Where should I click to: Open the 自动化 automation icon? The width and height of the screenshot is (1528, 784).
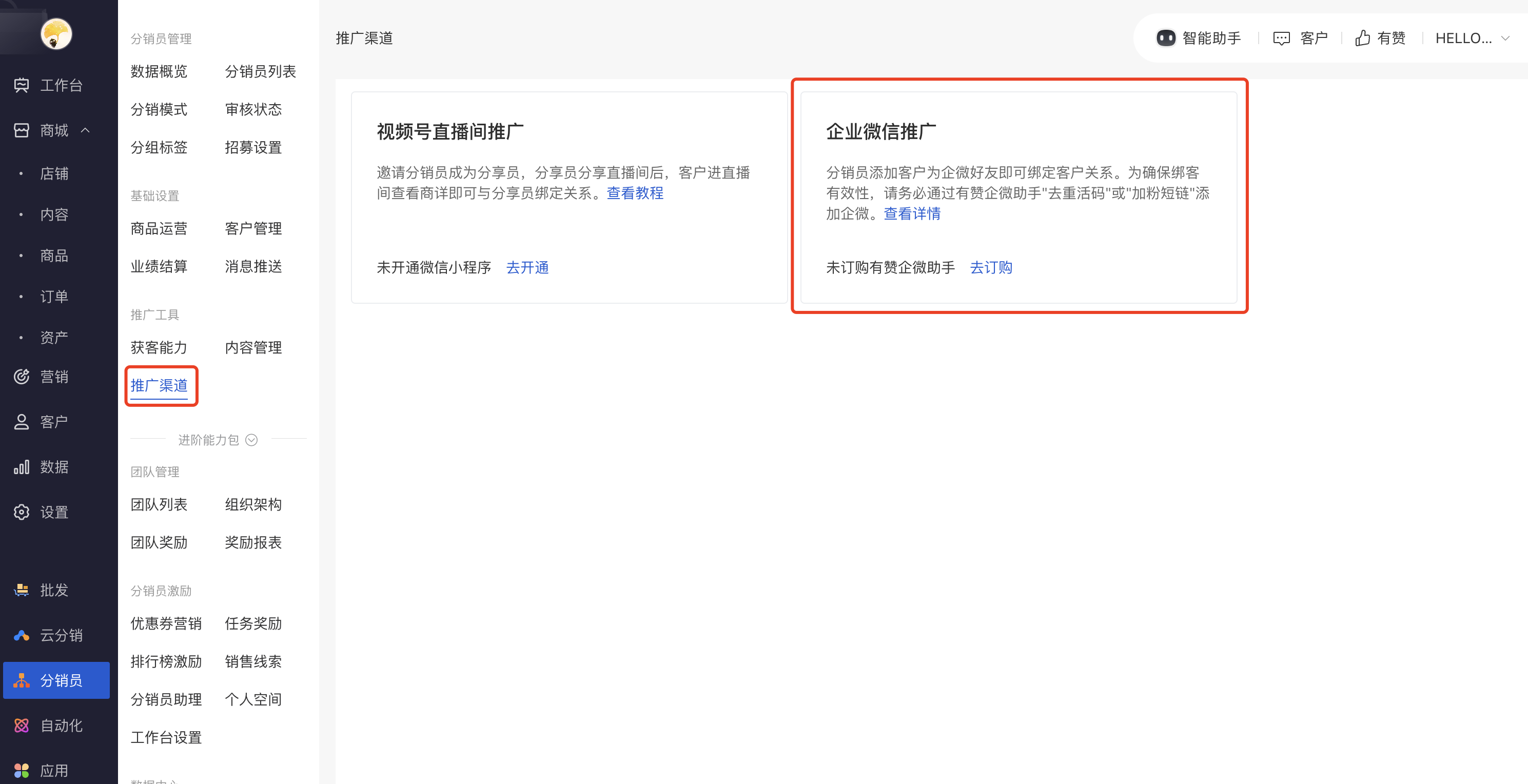[22, 726]
